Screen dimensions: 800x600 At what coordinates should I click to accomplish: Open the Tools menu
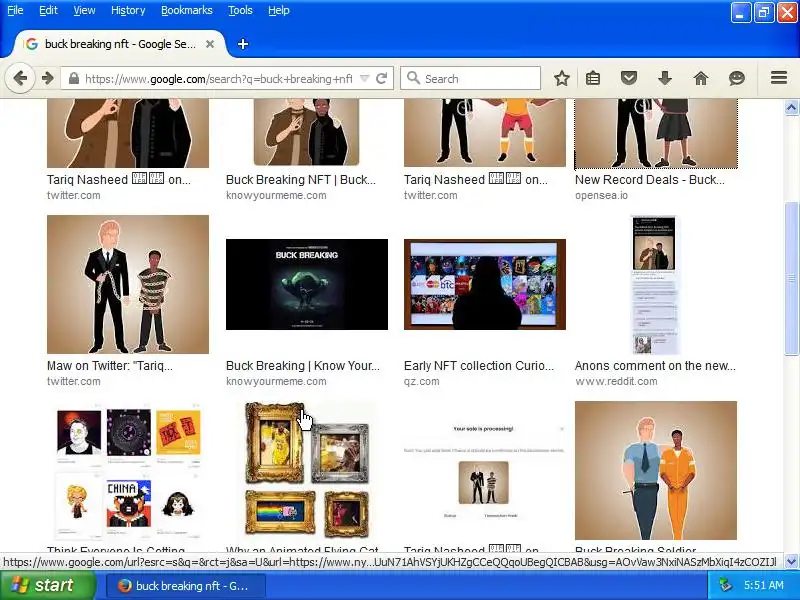click(x=240, y=10)
